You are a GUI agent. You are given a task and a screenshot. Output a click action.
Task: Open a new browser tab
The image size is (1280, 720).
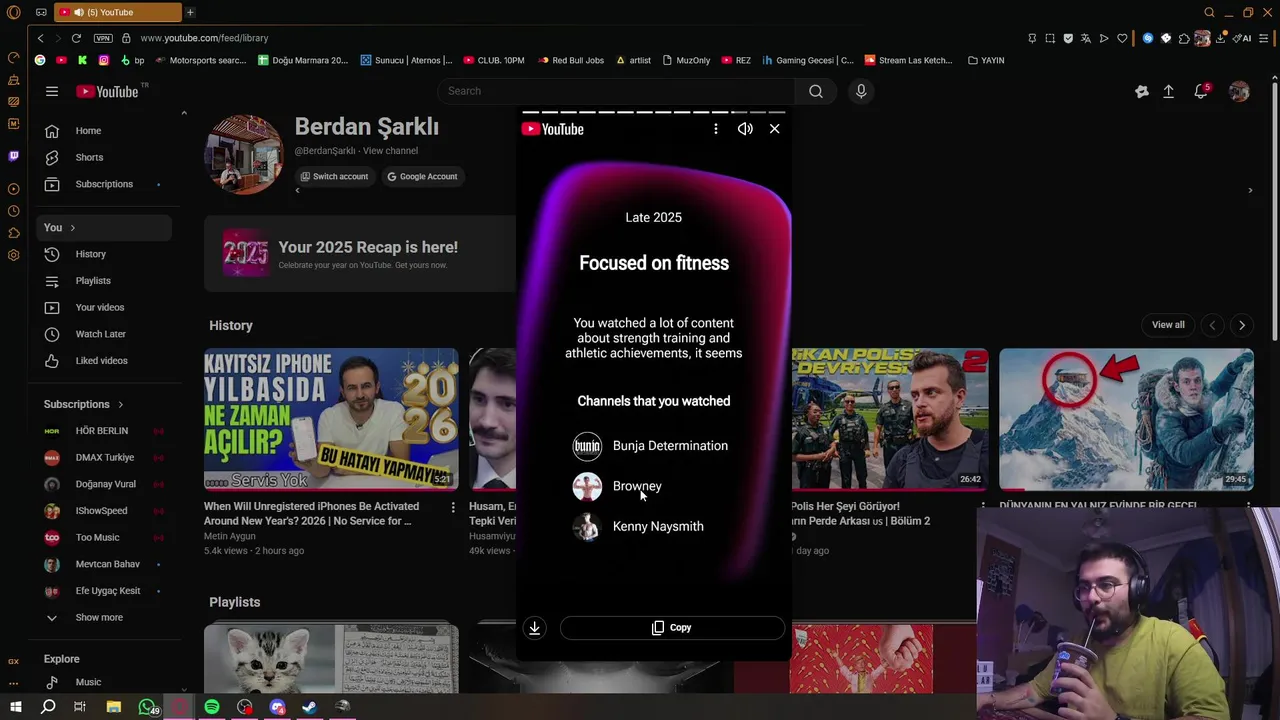point(190,12)
